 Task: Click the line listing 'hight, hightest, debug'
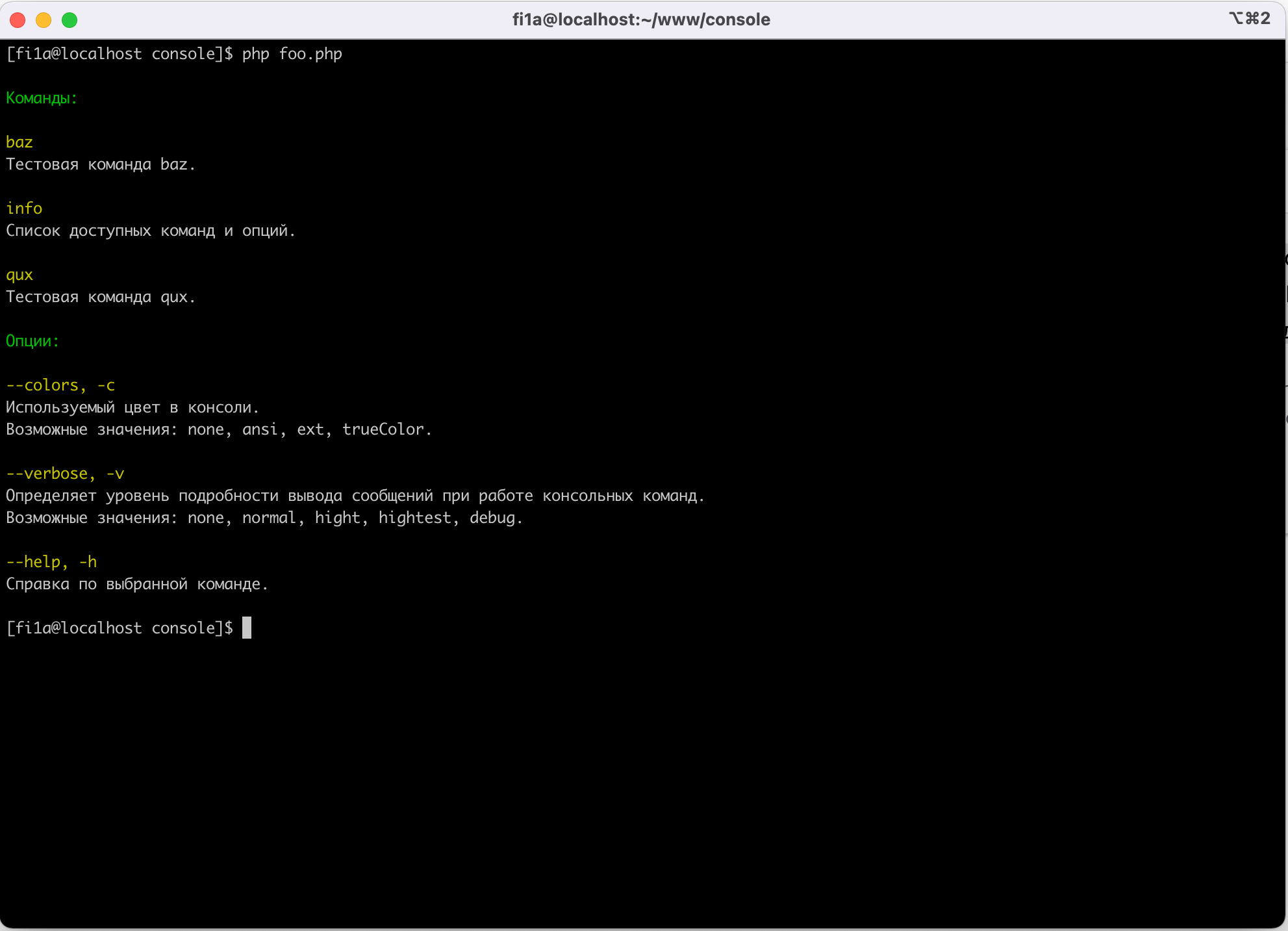click(x=264, y=518)
